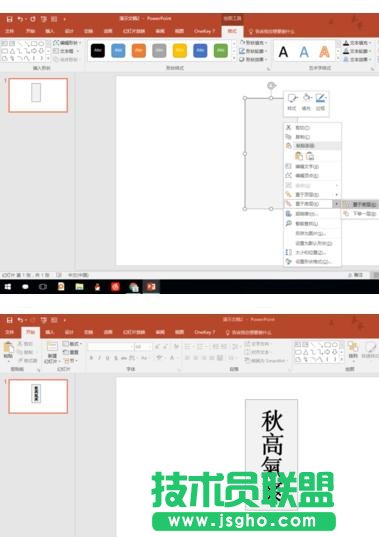
Task: Choose Edit Points from the context menu
Action: click(312, 175)
